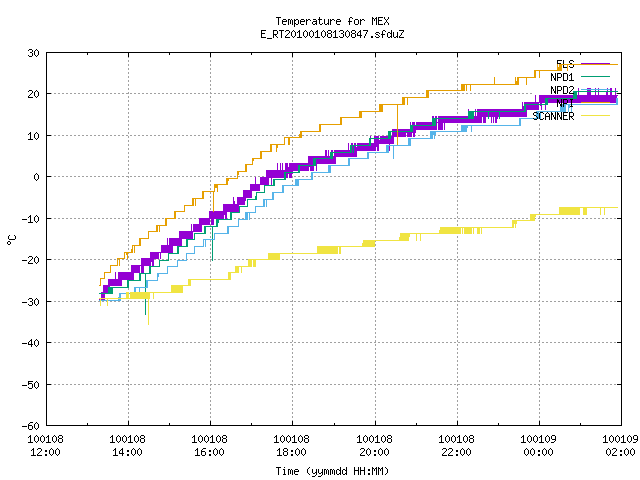Click the x-axis tick label 100109 02:00
This screenshot has width=640, height=480.
point(620,446)
